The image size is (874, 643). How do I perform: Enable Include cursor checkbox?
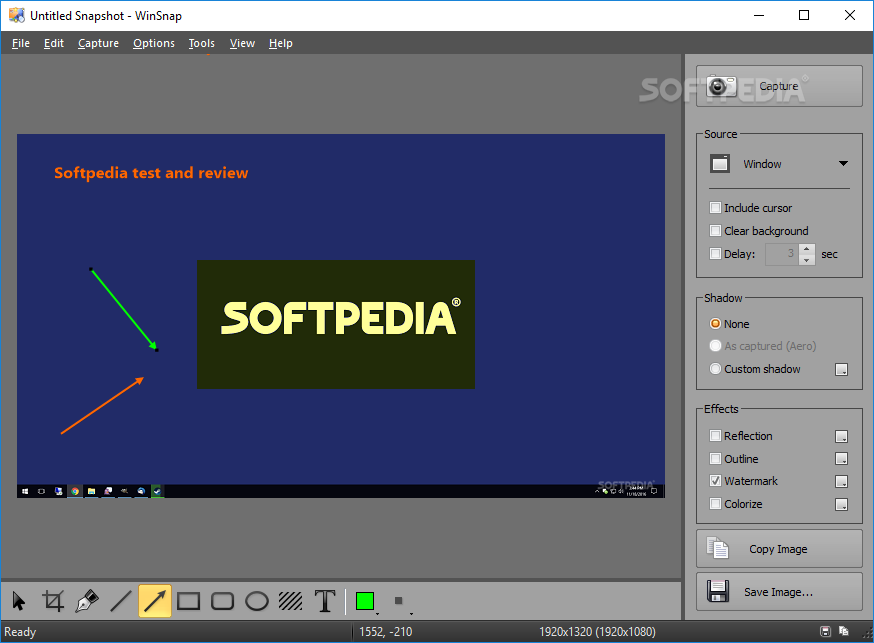715,208
